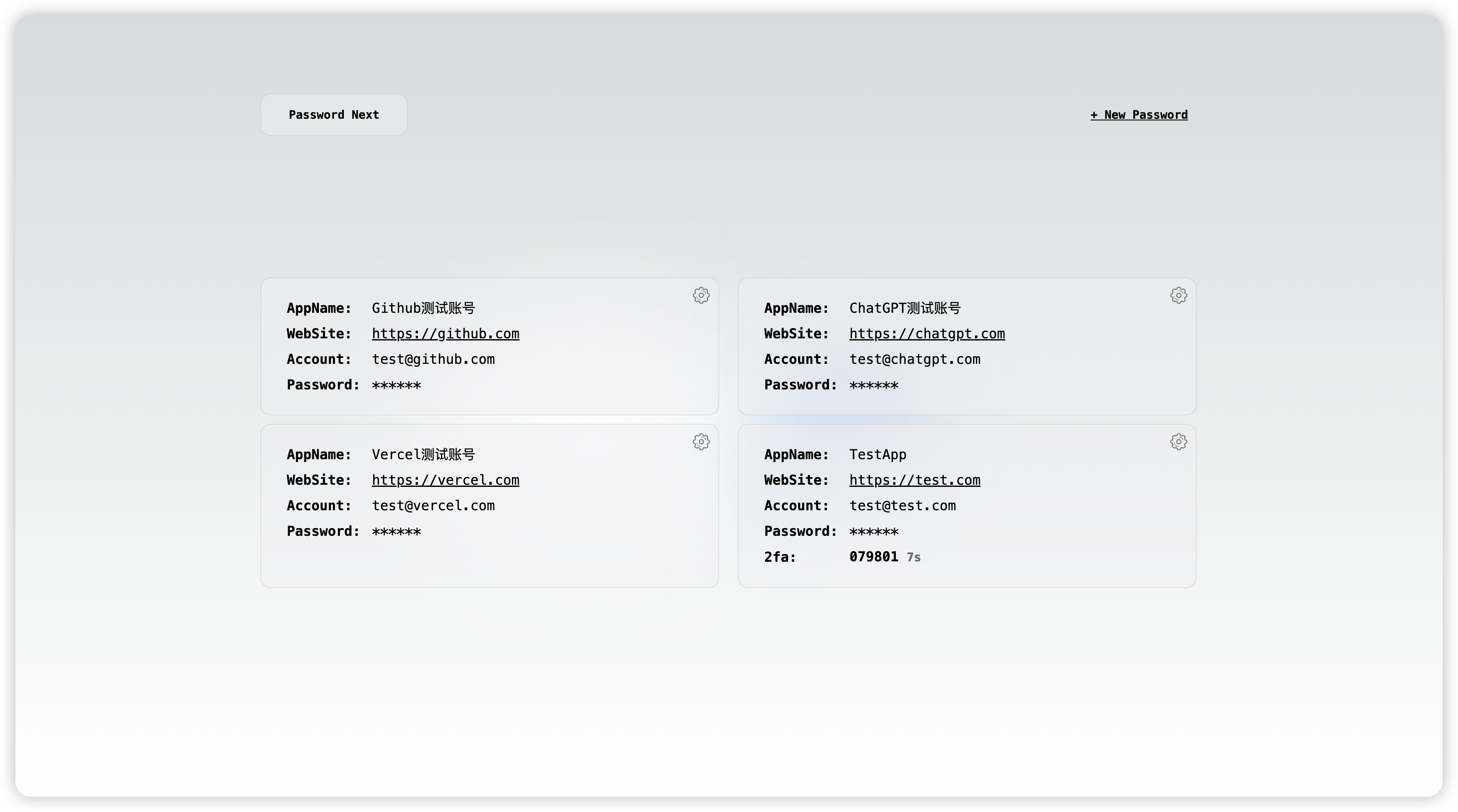The width and height of the screenshot is (1458, 812).
Task: Click the test@vercel.com account text
Action: pos(433,506)
